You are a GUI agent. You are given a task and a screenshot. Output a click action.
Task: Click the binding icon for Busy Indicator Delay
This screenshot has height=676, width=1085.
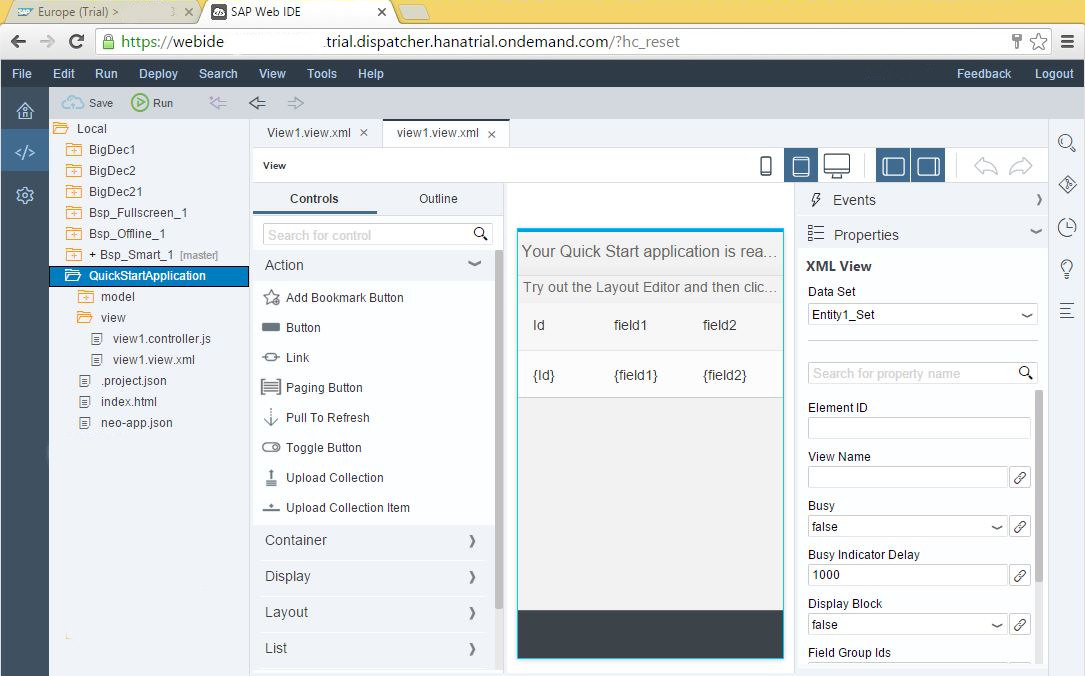1020,576
